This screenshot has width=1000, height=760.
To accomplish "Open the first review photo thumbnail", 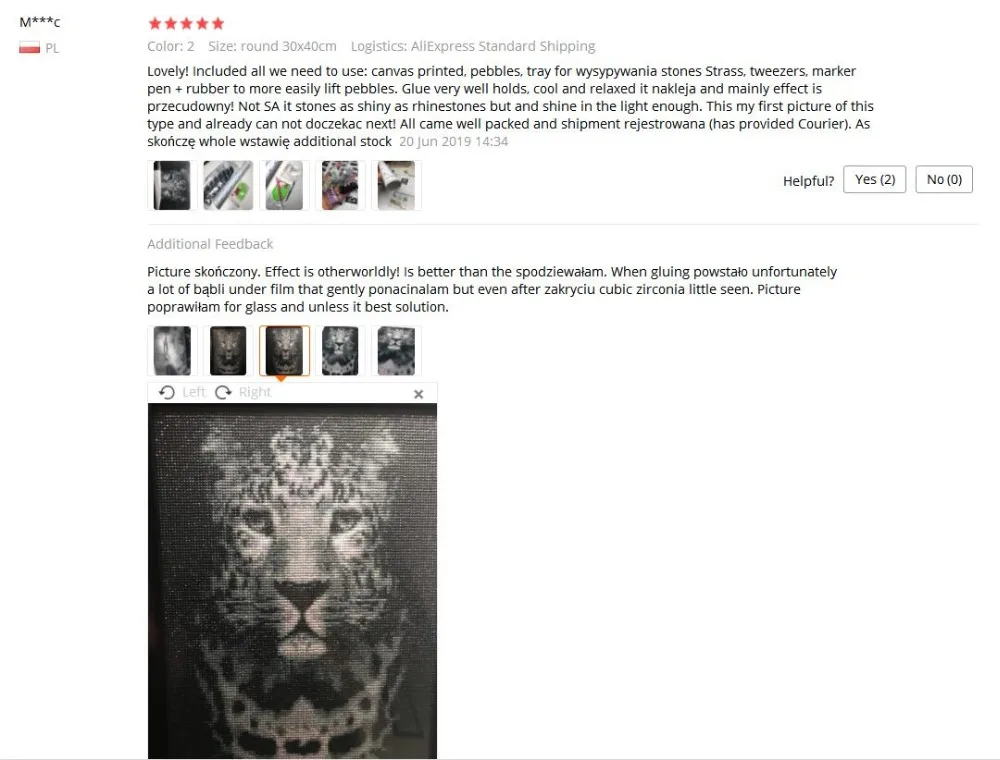I will click(x=172, y=186).
